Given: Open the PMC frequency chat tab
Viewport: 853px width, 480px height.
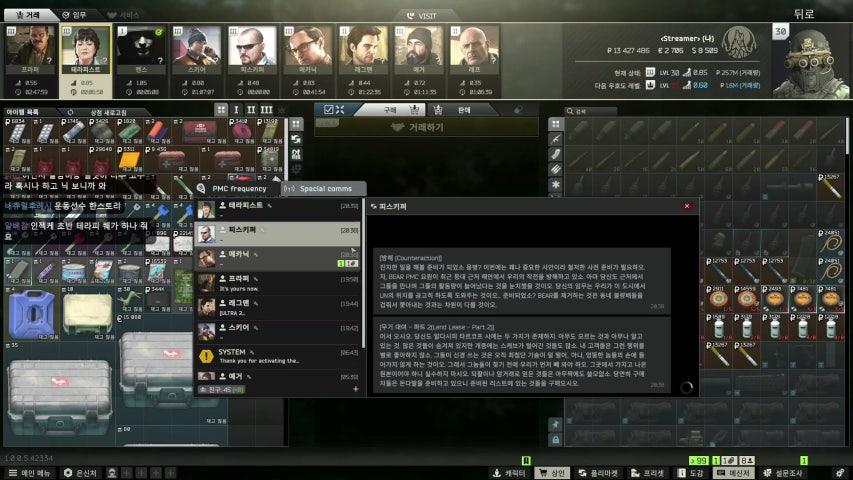Looking at the screenshot, I should pos(237,188).
